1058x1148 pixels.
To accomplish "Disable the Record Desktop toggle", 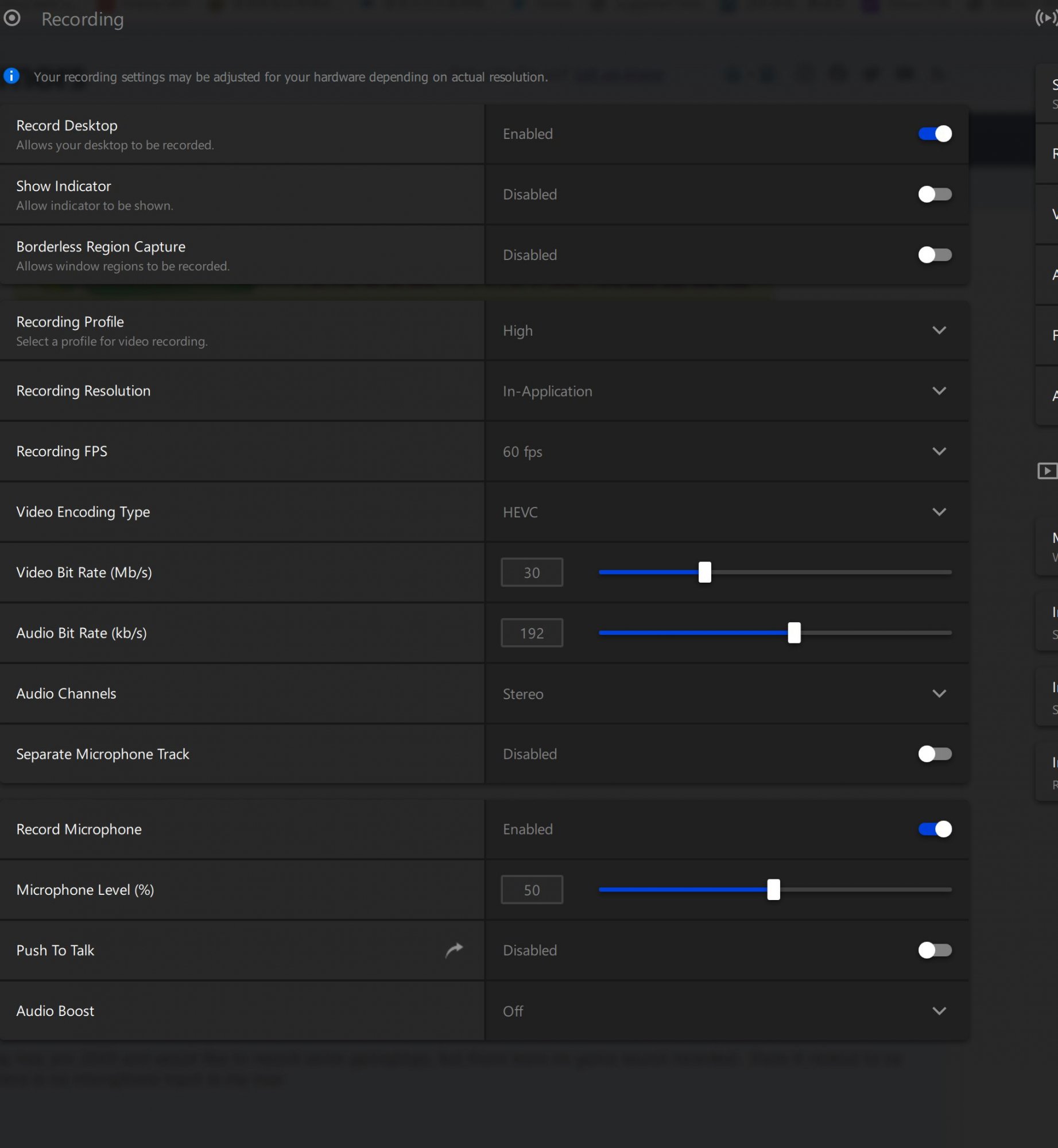I will point(935,134).
